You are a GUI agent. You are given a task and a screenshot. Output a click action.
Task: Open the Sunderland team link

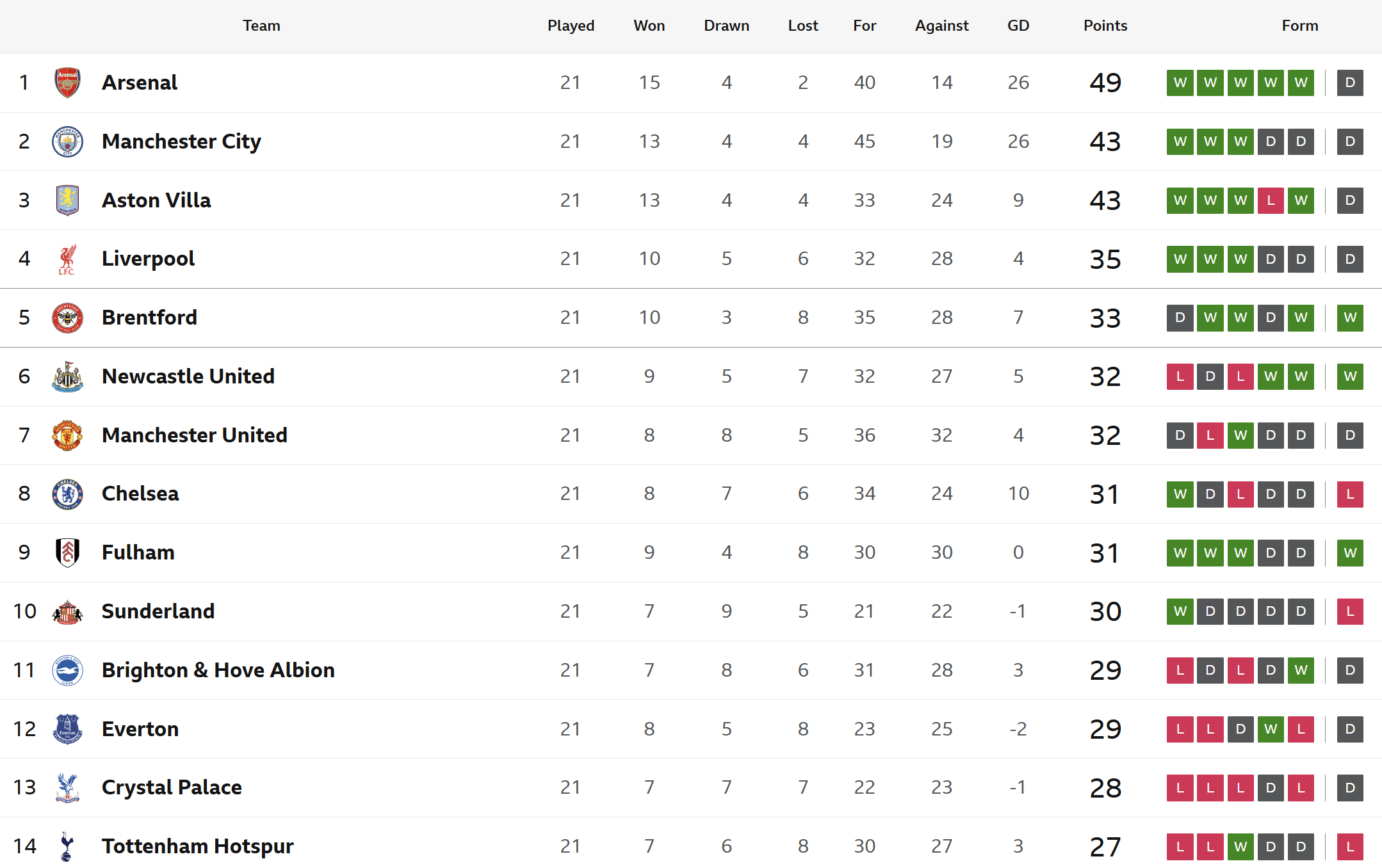click(158, 611)
